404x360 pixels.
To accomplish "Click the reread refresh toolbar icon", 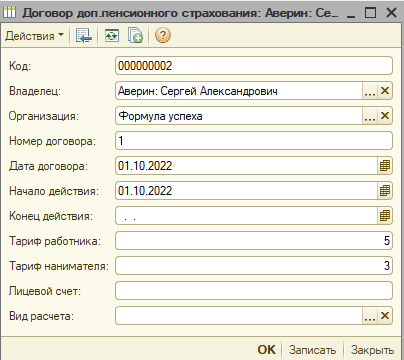I will pos(112,35).
